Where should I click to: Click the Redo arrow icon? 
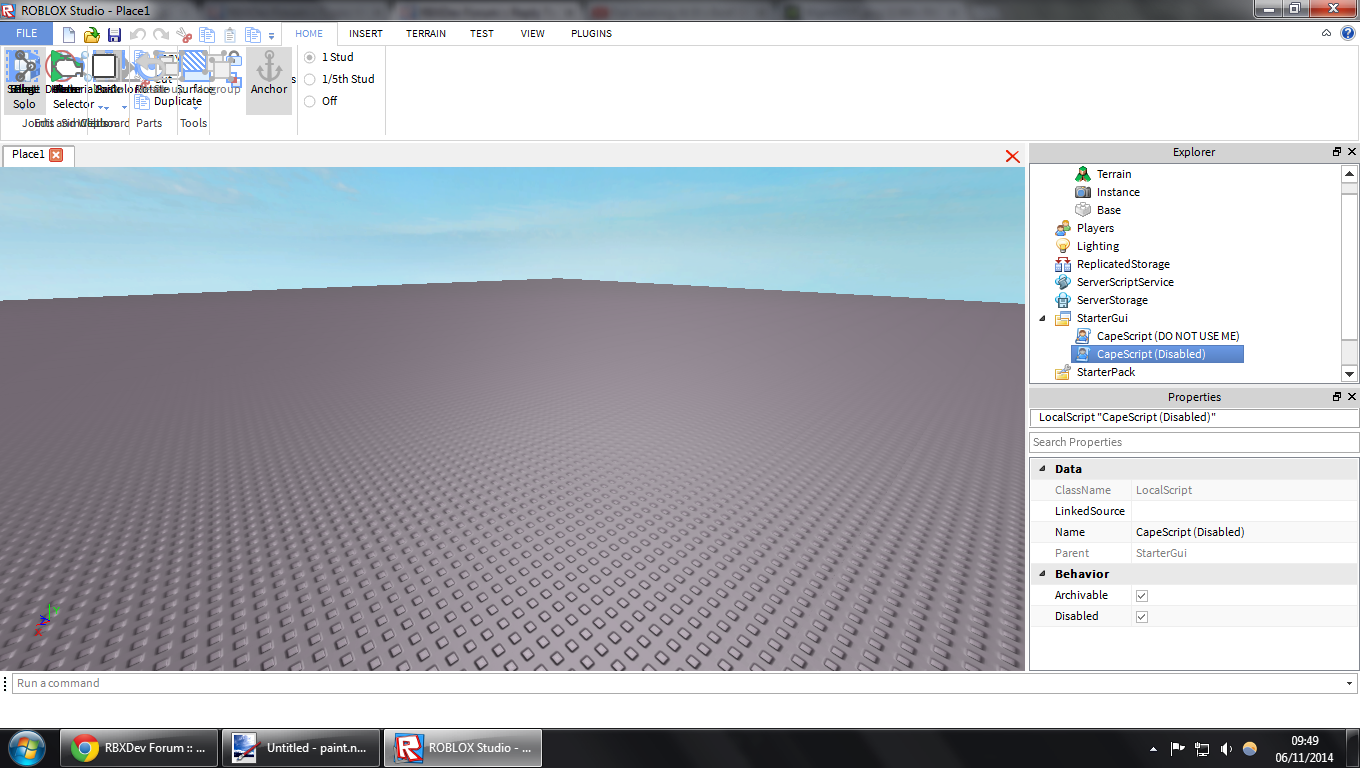point(161,35)
